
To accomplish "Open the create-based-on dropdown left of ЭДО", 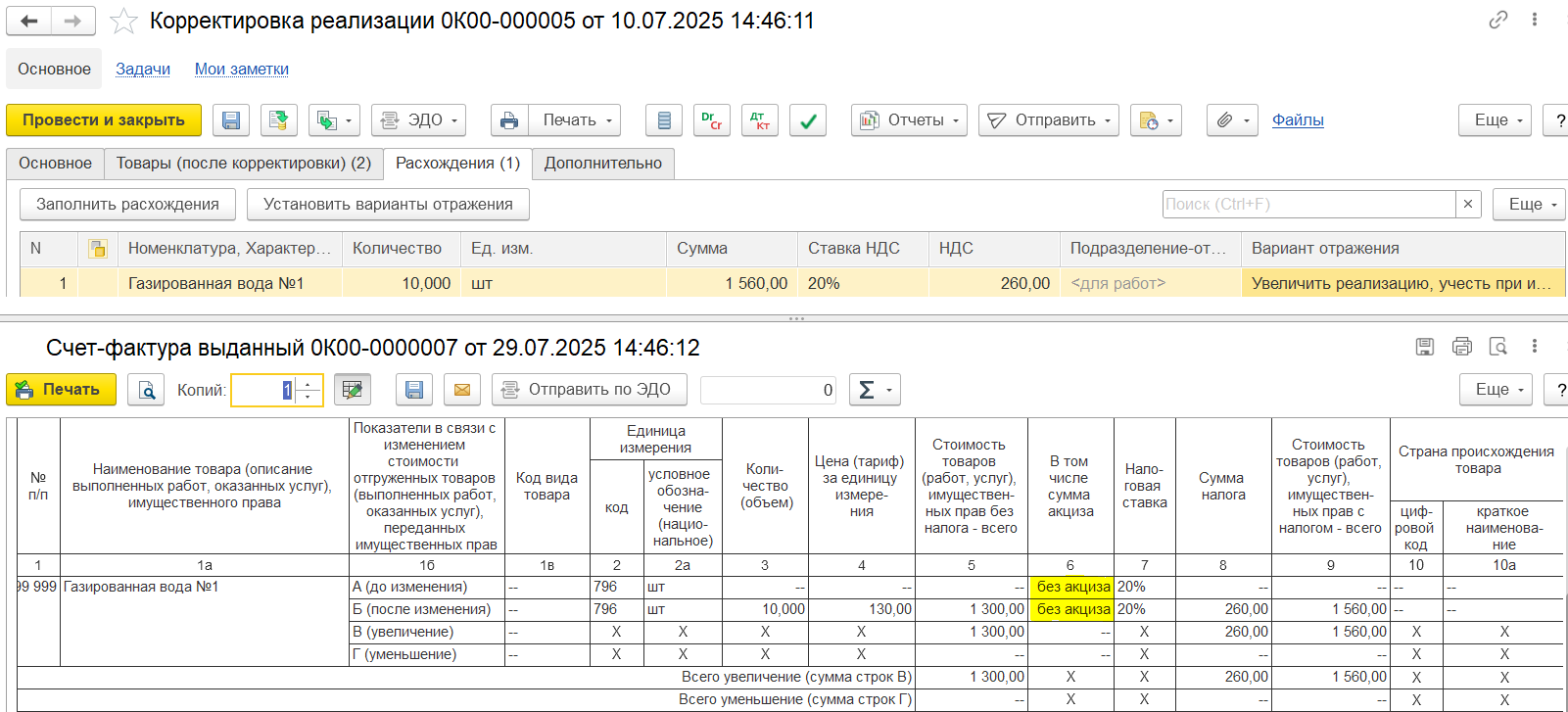I will 335,120.
